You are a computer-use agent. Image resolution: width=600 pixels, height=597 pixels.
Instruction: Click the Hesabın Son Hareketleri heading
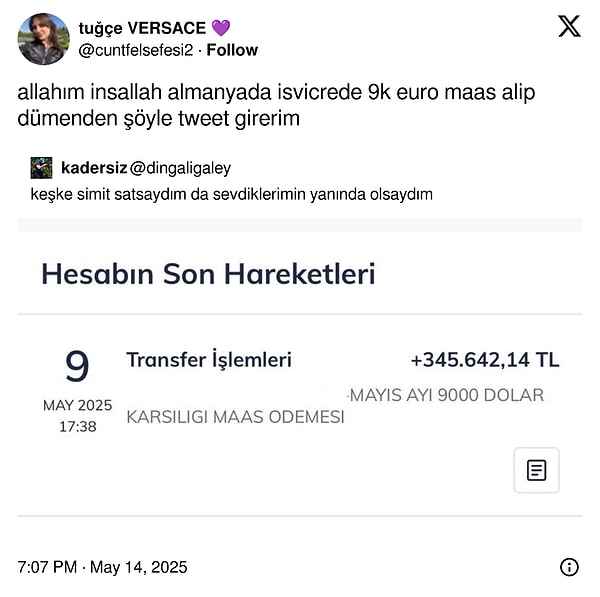point(208,273)
